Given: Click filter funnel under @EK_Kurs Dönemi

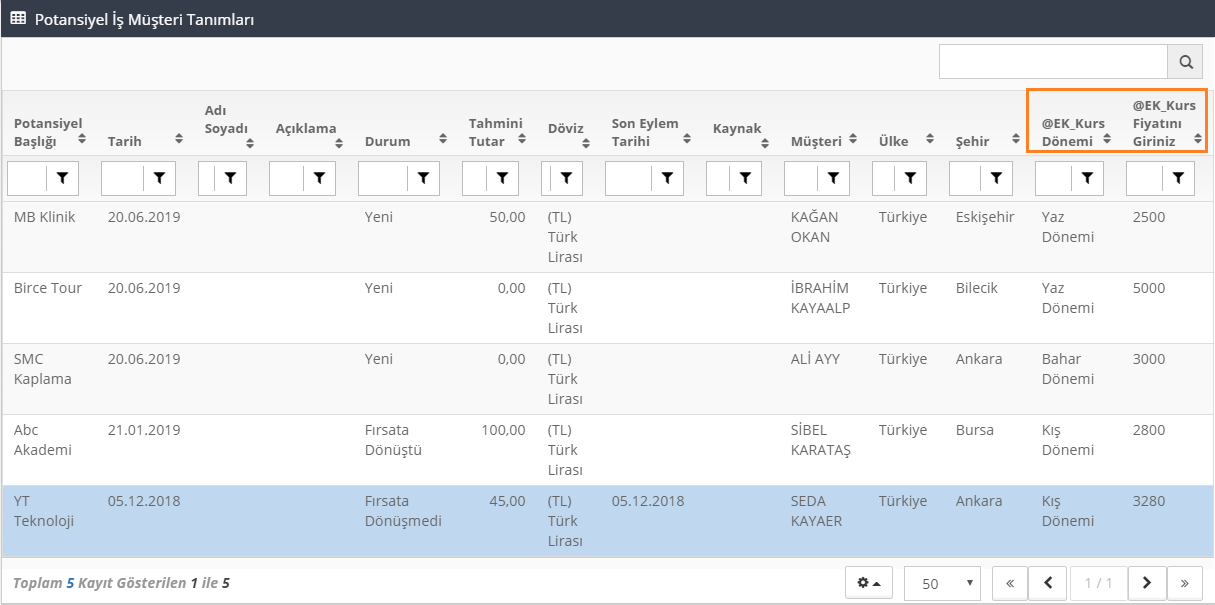Looking at the screenshot, I should [1087, 178].
